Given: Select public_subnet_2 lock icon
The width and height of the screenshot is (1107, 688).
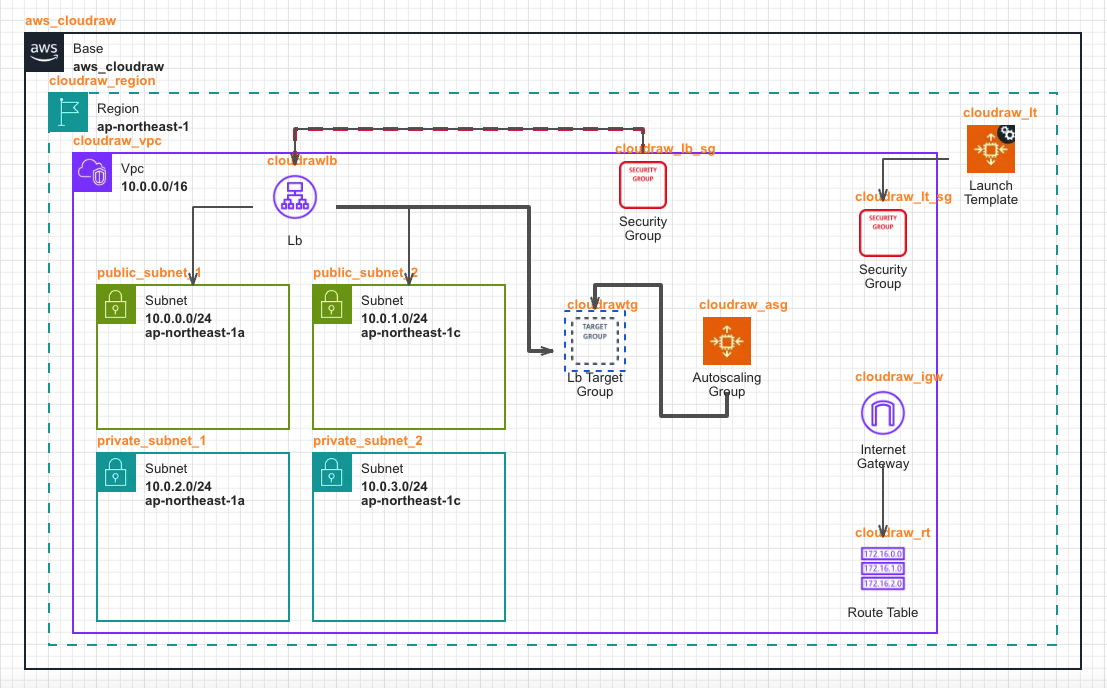Looking at the screenshot, I should tap(332, 304).
